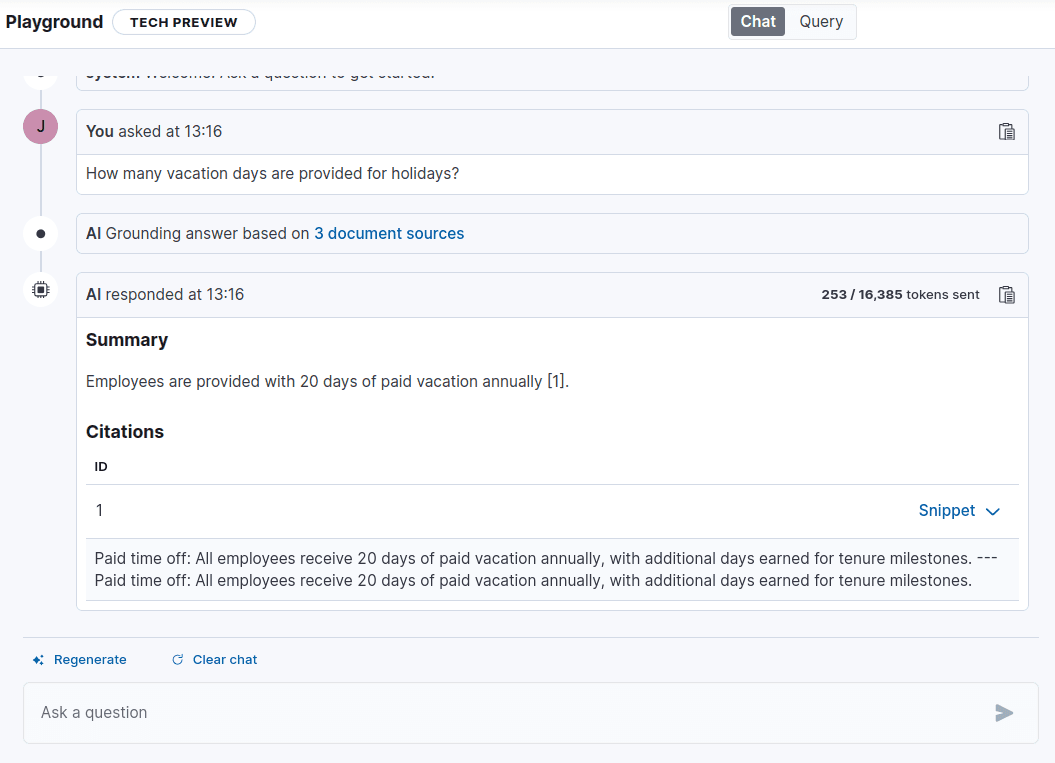The image size is (1055, 763).
Task: Click the TECH PREVIEW badge
Action: pyautogui.click(x=184, y=22)
